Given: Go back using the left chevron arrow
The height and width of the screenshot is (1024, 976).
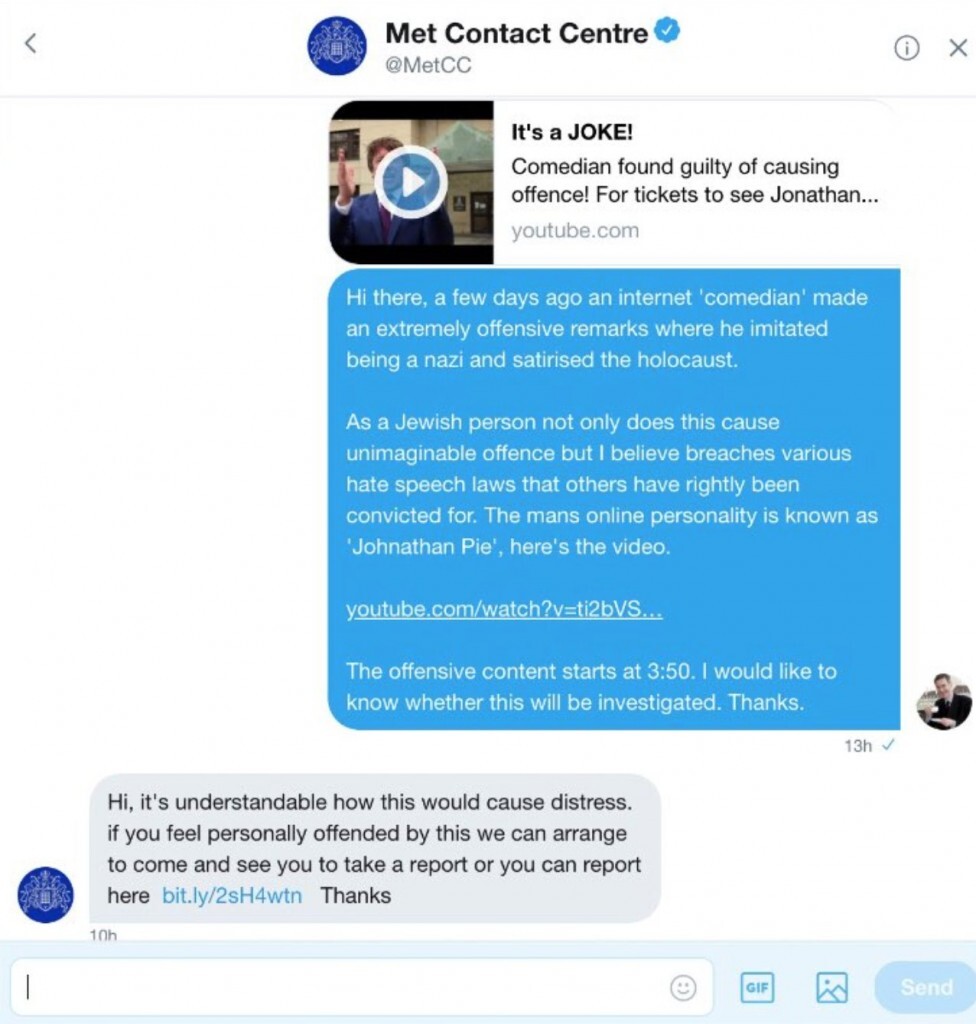Looking at the screenshot, I should point(30,44).
